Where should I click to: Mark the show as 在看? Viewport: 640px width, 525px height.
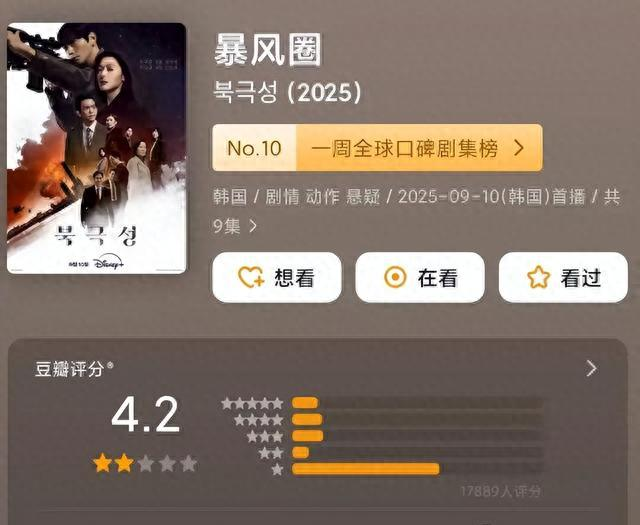(420, 278)
